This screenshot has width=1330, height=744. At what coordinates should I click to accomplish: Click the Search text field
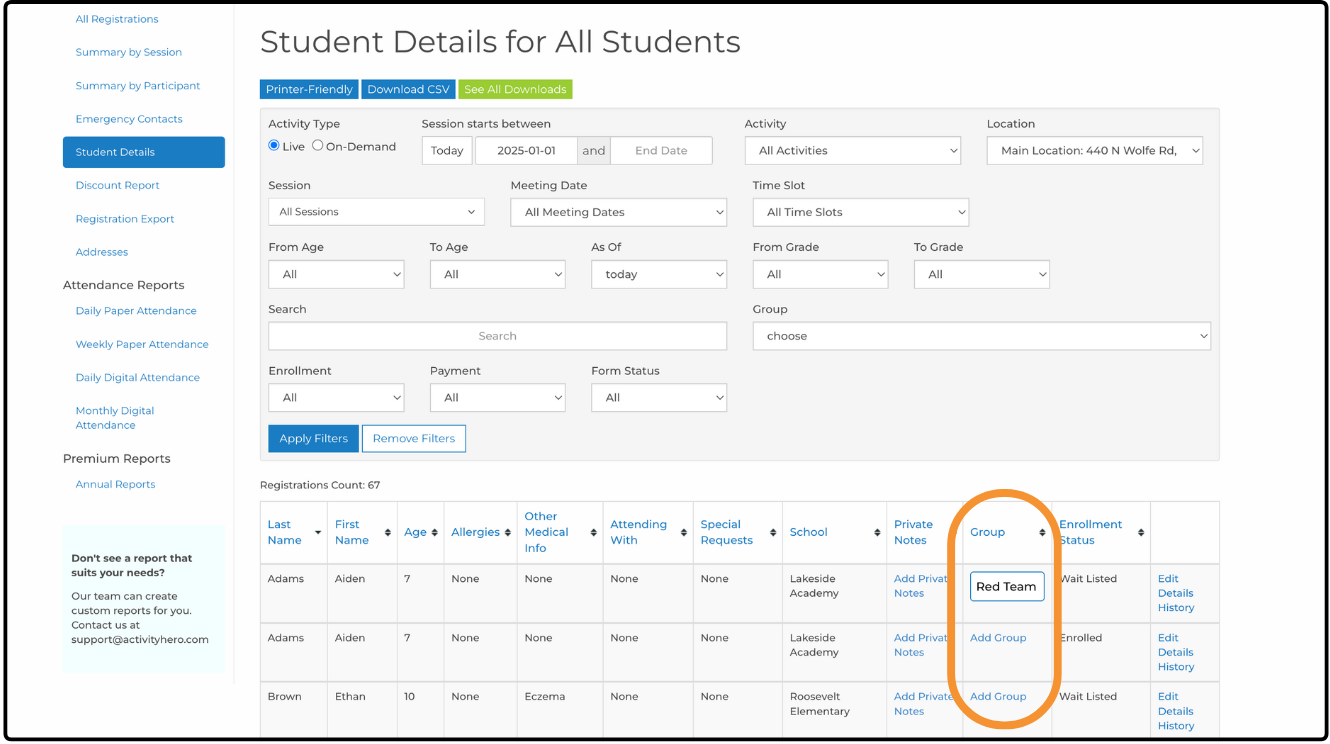coord(498,336)
